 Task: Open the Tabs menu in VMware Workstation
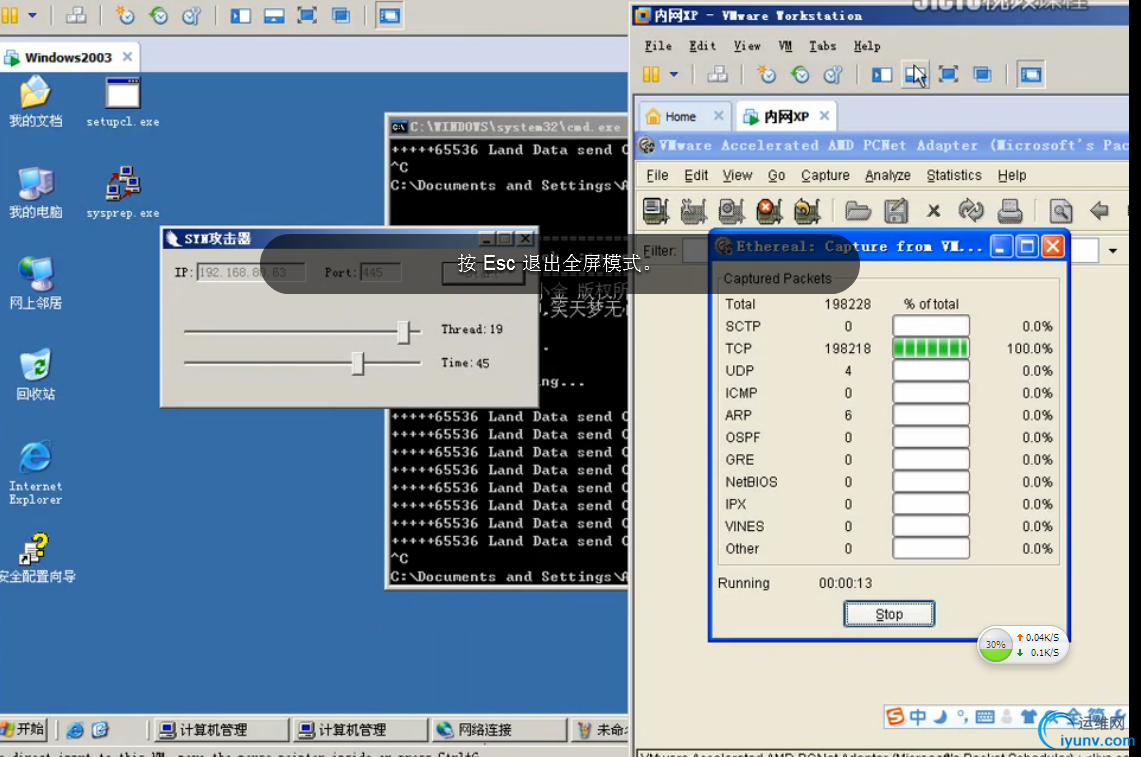823,46
